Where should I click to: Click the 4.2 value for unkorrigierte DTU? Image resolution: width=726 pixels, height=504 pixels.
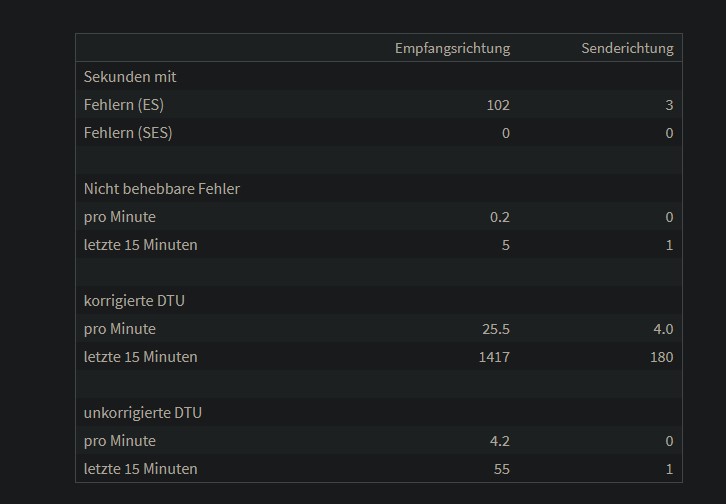pos(499,441)
